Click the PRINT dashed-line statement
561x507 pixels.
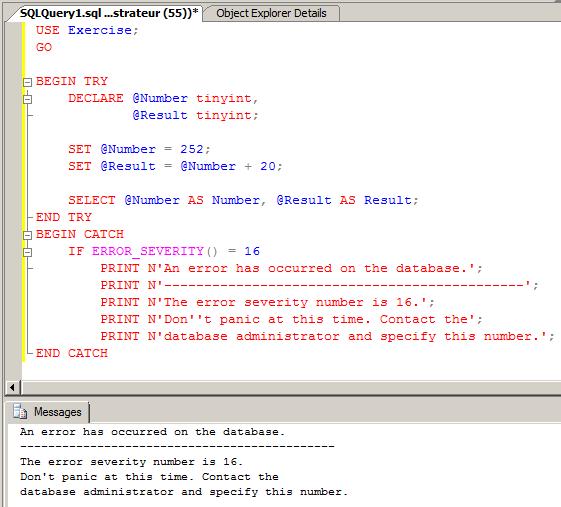319,285
